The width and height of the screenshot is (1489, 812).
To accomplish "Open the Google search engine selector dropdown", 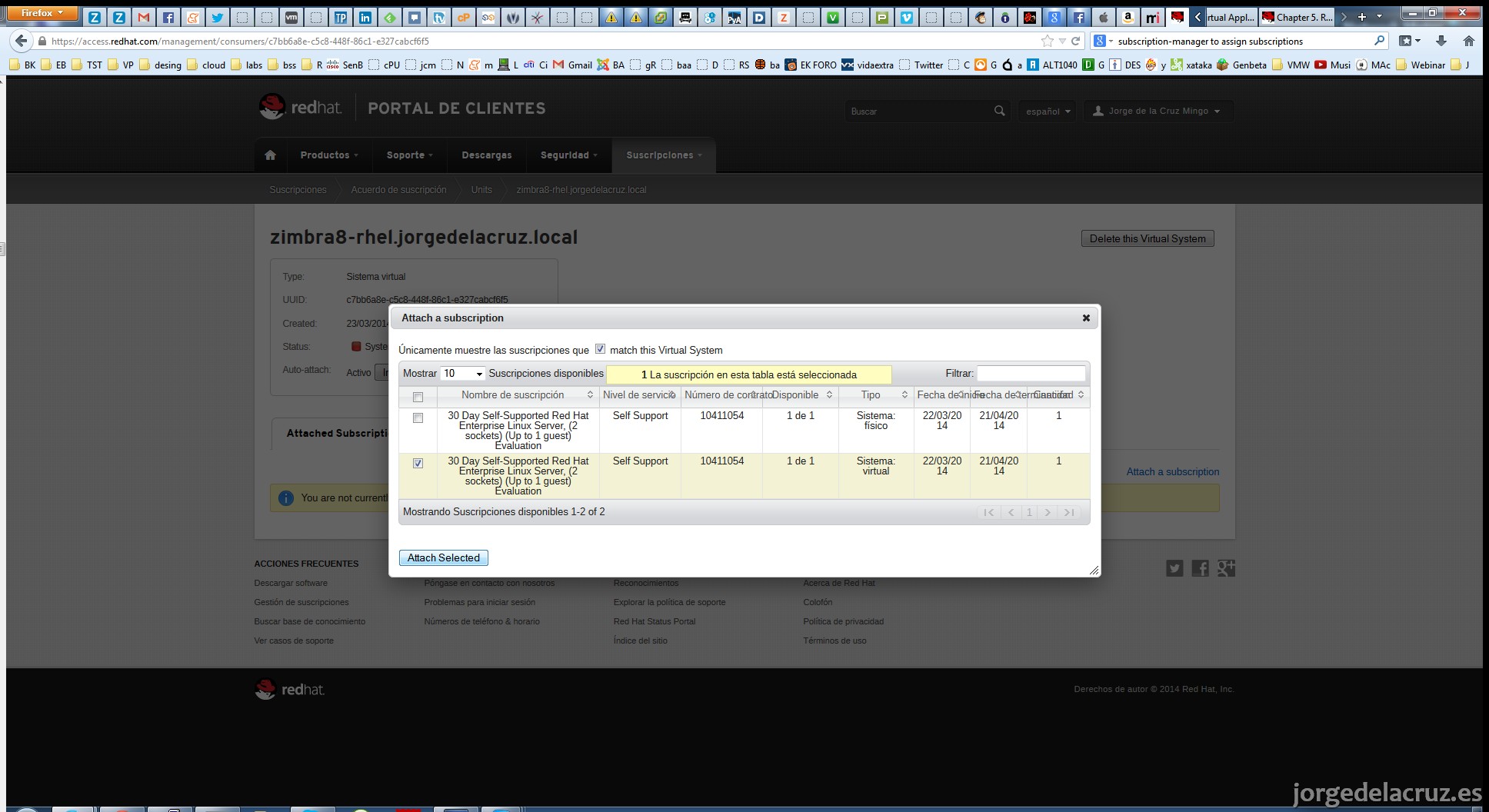I will click(1103, 41).
